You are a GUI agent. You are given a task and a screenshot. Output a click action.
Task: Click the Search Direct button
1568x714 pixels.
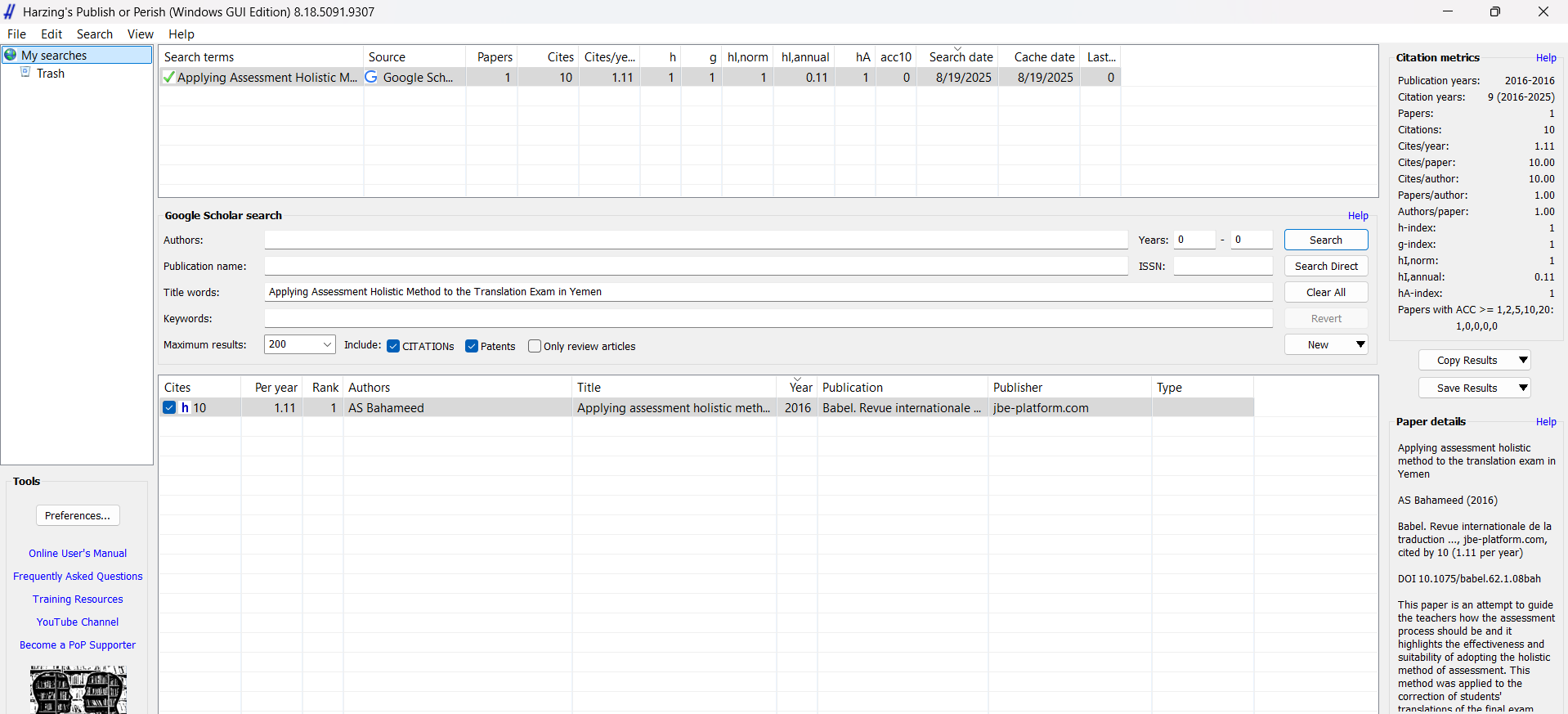tap(1326, 266)
